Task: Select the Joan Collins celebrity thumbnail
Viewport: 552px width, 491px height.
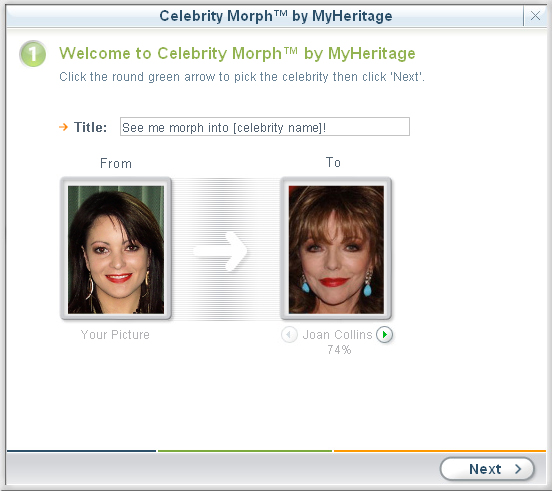Action: point(336,249)
